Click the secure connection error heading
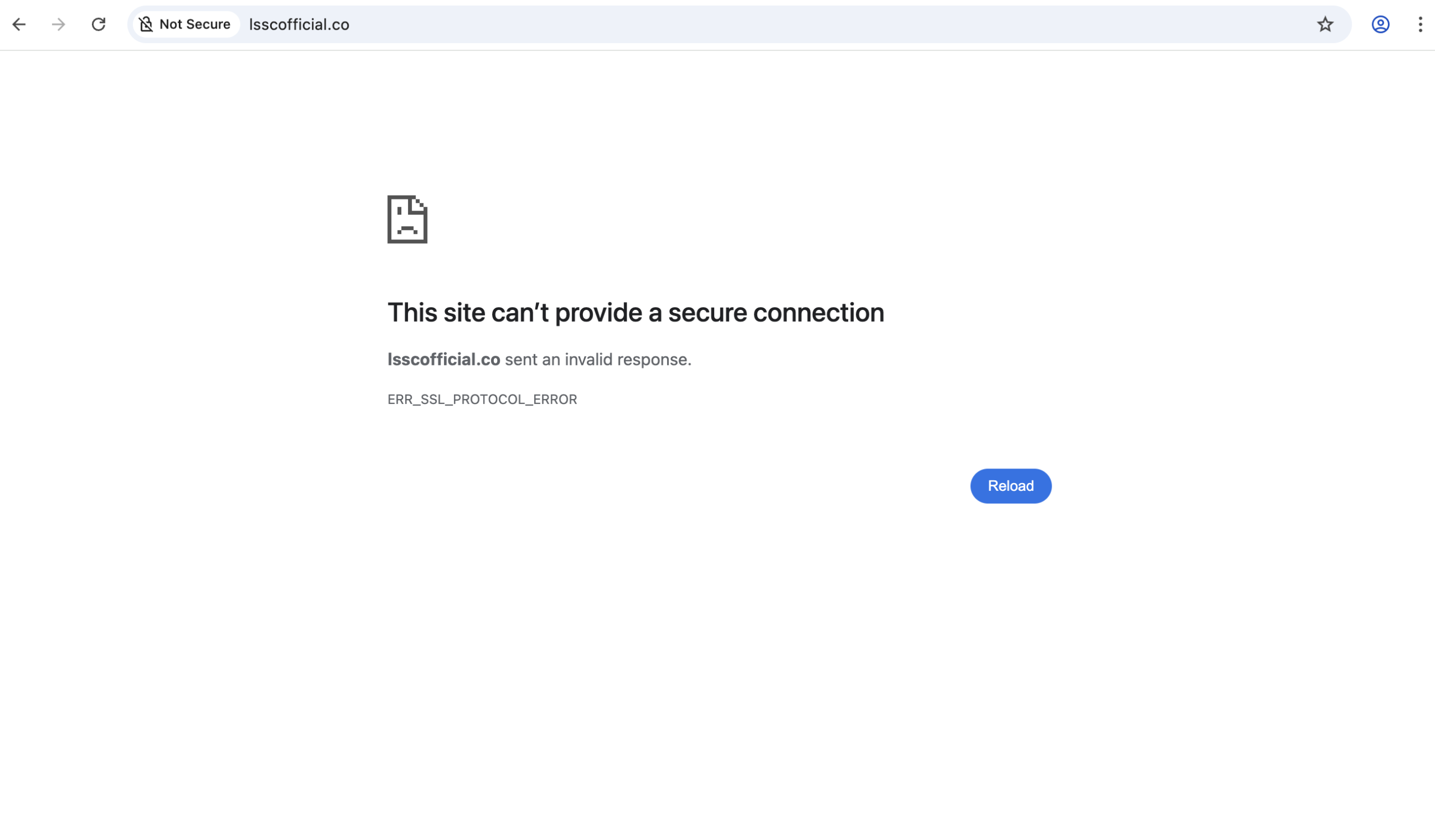This screenshot has width=1435, height=840. 636,312
